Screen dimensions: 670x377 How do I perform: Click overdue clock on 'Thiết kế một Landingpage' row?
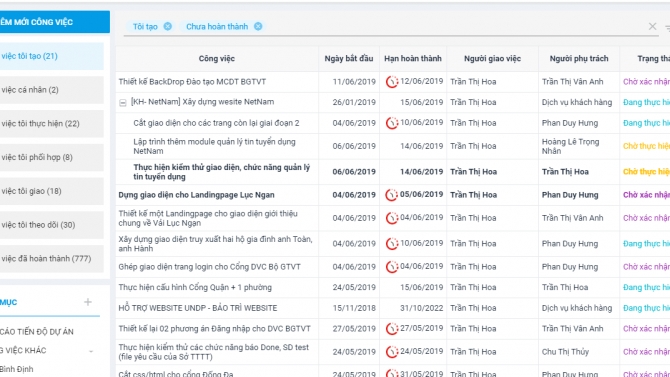click(391, 218)
